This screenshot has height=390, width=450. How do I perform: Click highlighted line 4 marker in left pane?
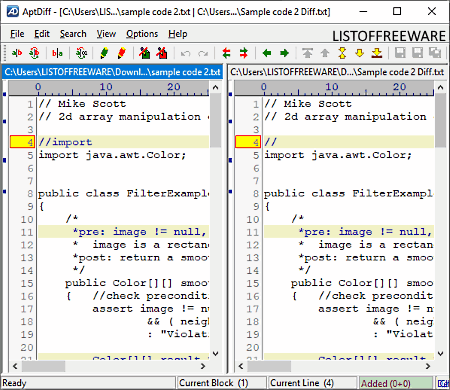coord(22,142)
